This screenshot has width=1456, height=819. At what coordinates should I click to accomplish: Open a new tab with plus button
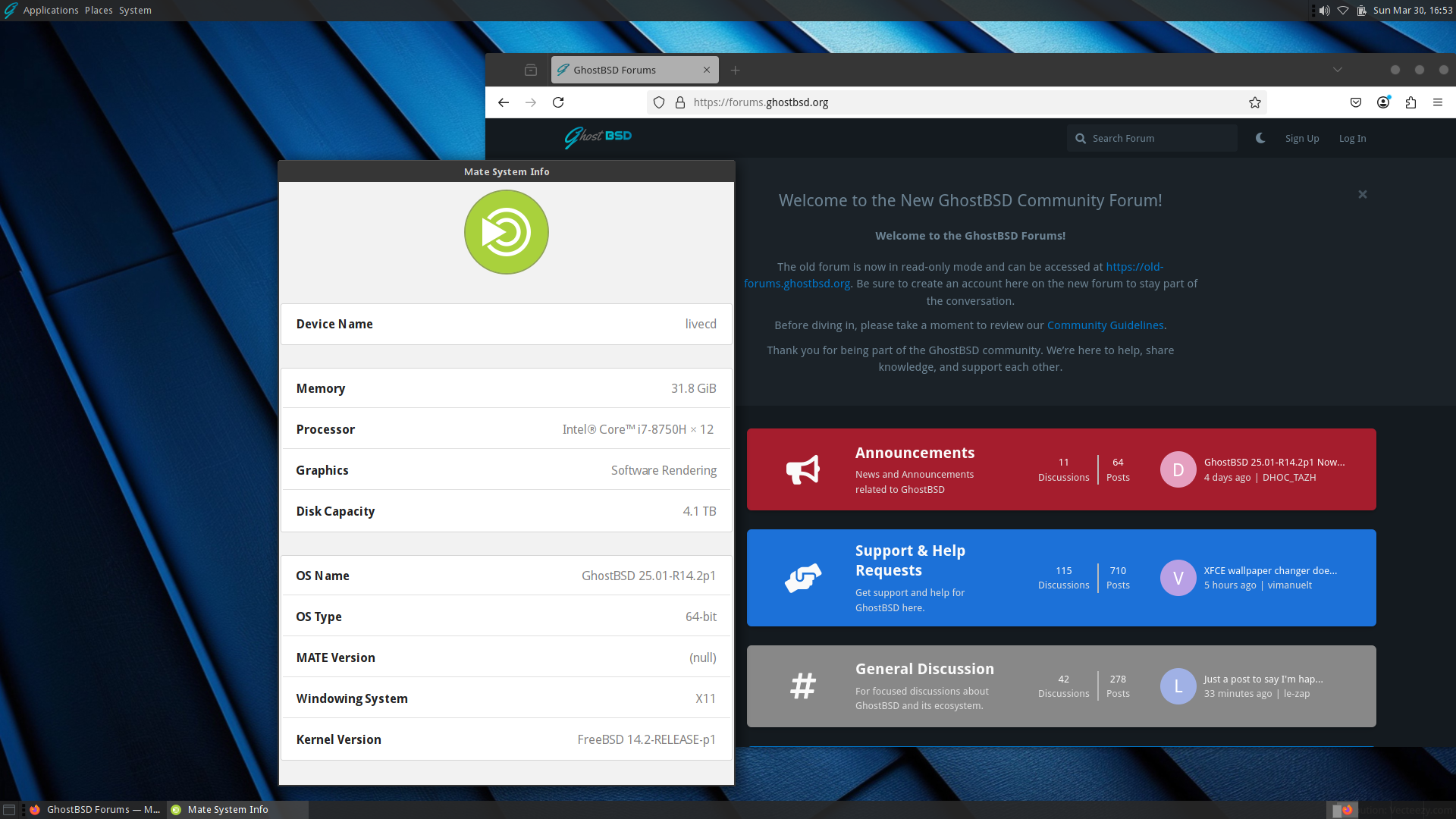[735, 70]
